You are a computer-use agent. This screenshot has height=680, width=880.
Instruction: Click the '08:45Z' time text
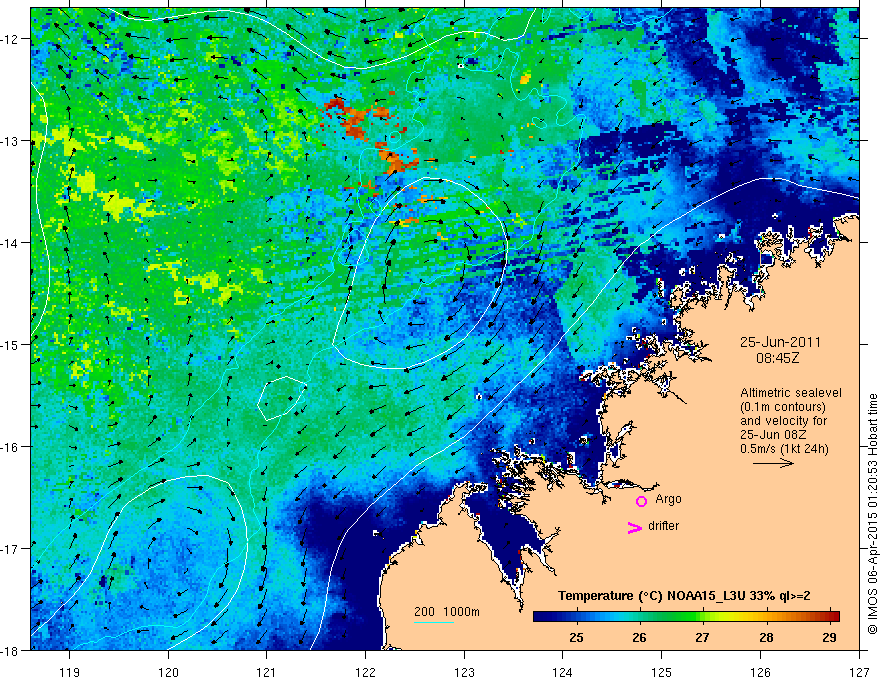777,357
